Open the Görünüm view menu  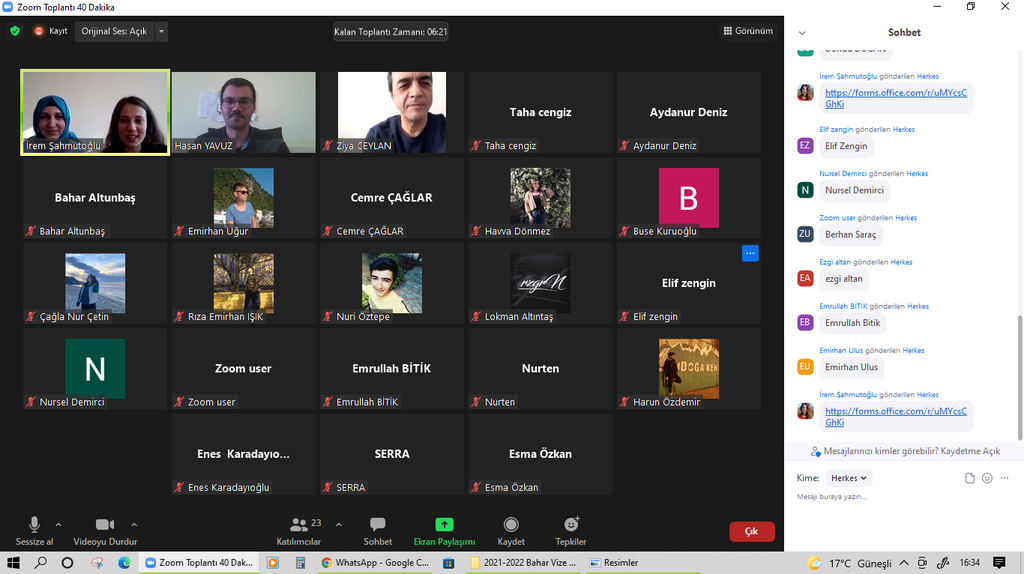click(748, 31)
